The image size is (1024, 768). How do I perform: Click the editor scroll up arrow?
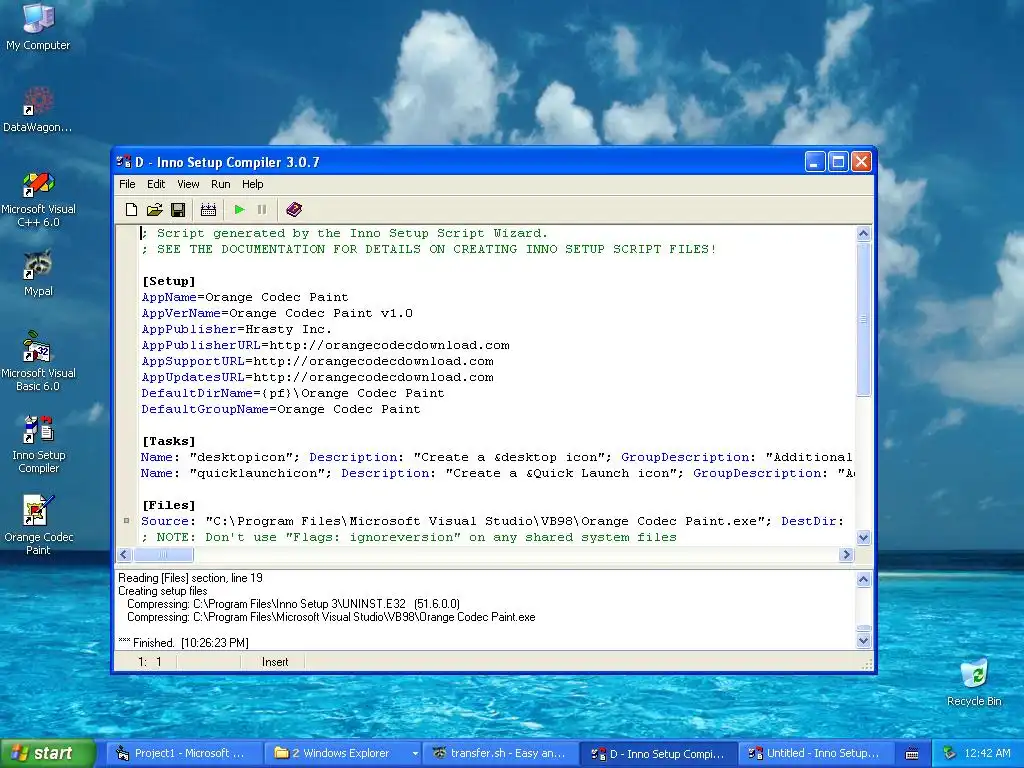point(863,234)
